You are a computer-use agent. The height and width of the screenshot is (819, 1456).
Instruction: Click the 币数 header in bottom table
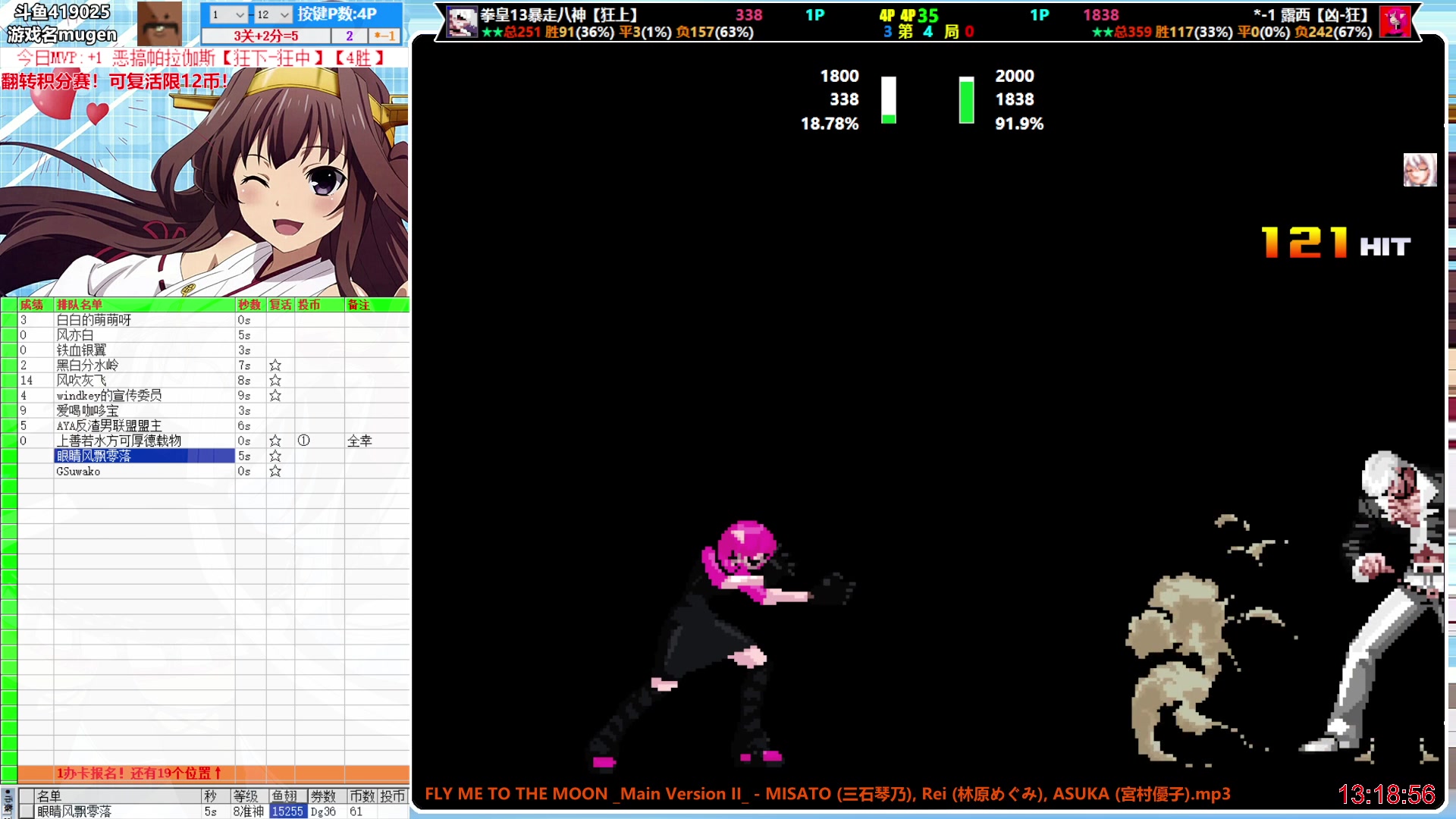click(362, 796)
